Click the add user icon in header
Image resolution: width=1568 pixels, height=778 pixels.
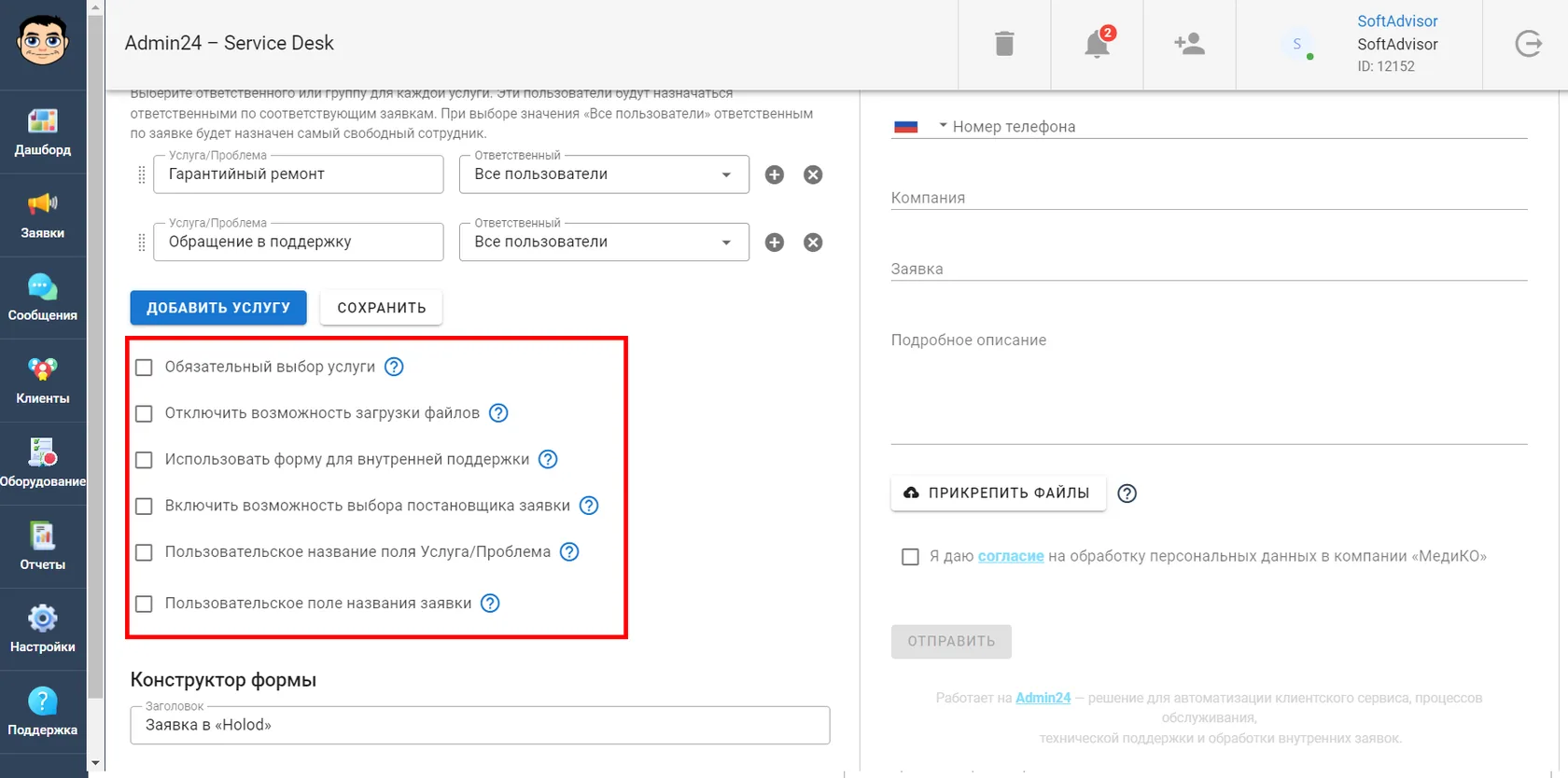coord(1189,44)
